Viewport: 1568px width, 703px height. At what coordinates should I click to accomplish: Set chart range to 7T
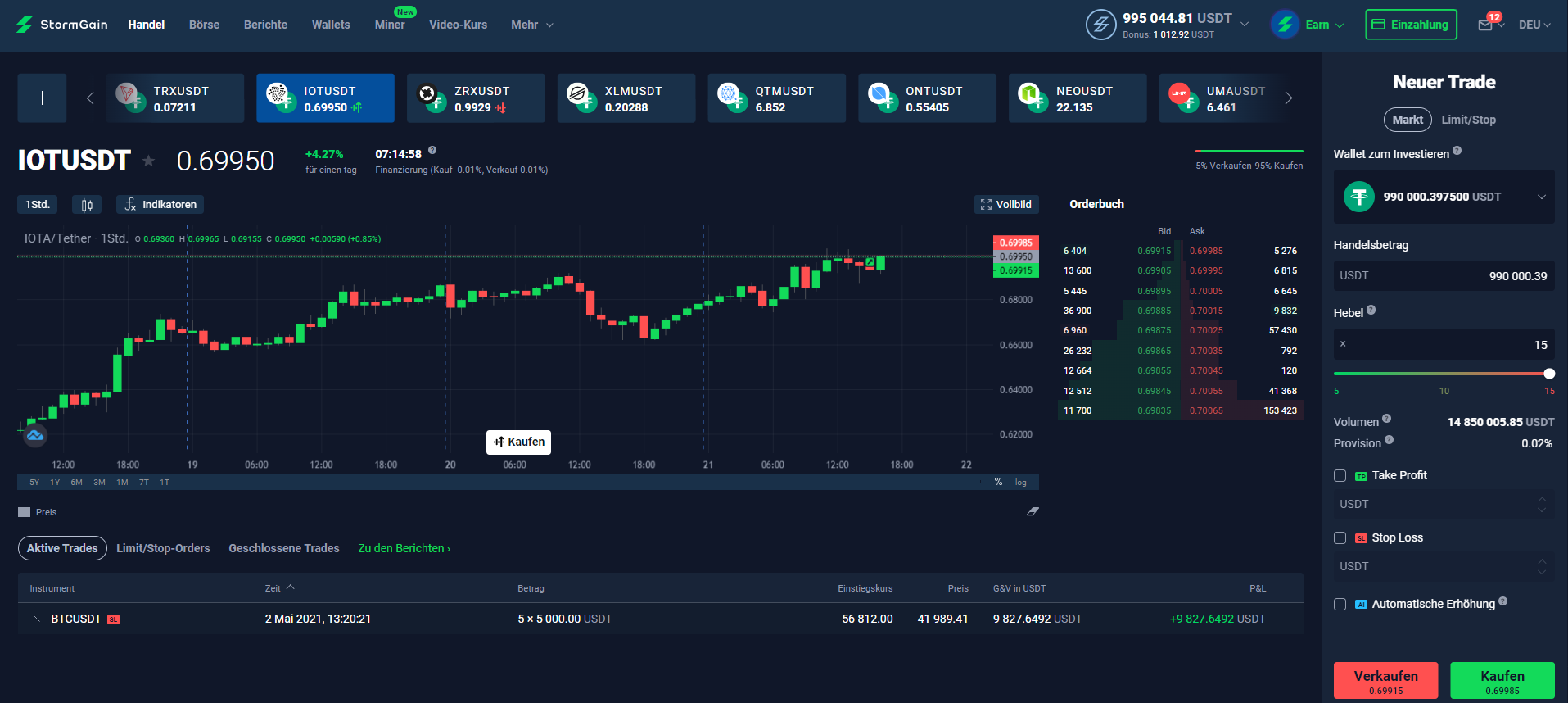point(144,483)
